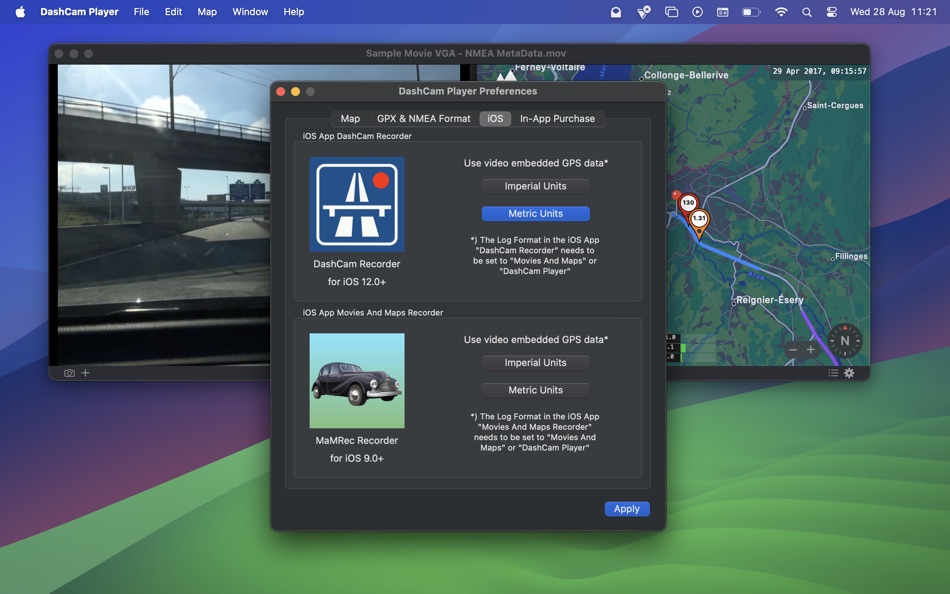950x594 pixels.
Task: Choose Metric Units for MaMRec Recorder
Action: [x=536, y=390]
